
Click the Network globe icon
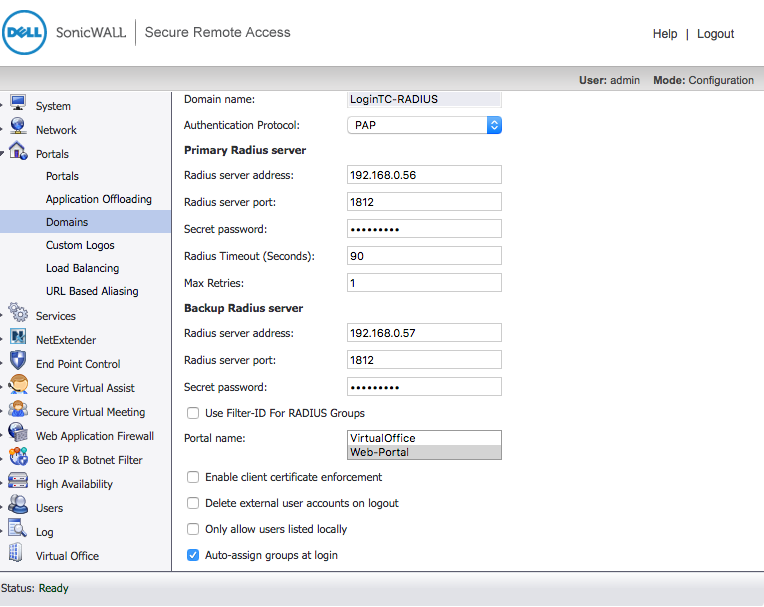click(18, 126)
